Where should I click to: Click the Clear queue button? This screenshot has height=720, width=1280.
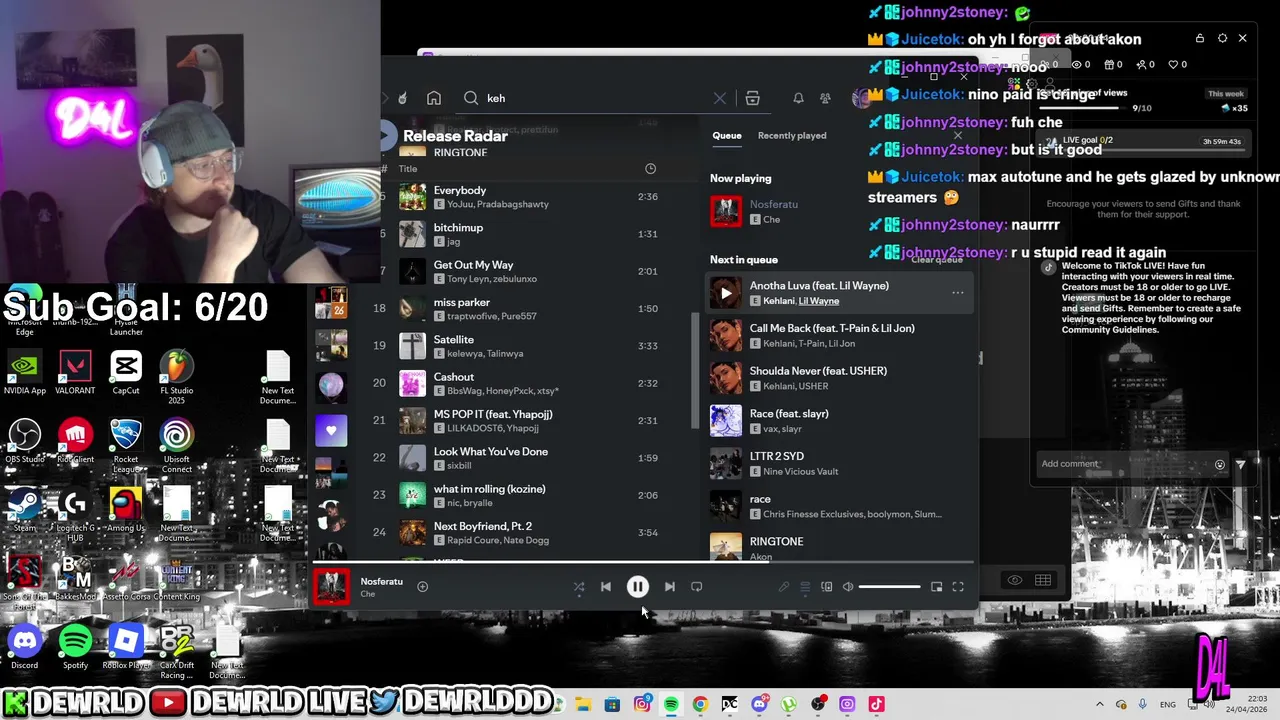coord(937,259)
